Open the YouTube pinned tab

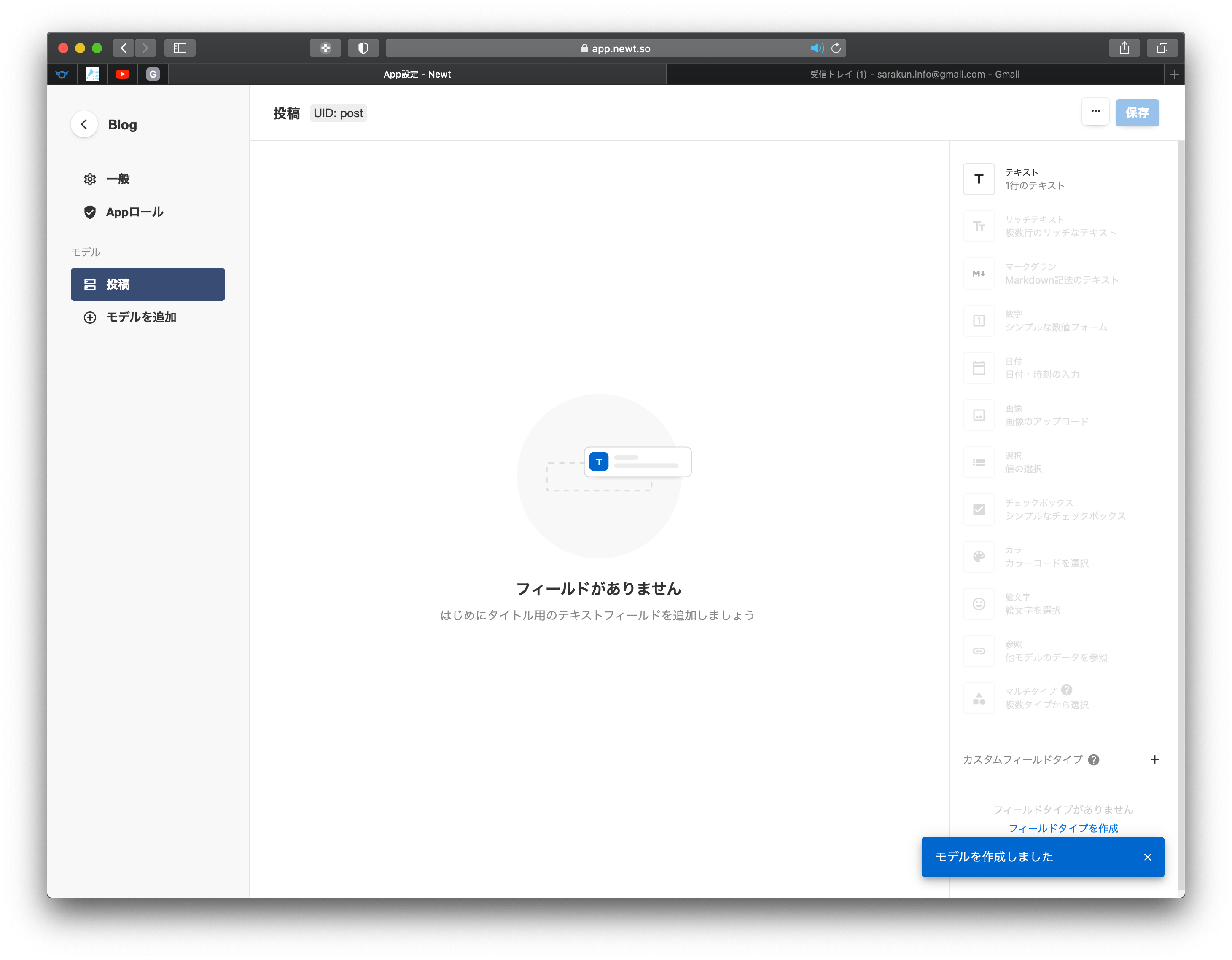pyautogui.click(x=122, y=75)
